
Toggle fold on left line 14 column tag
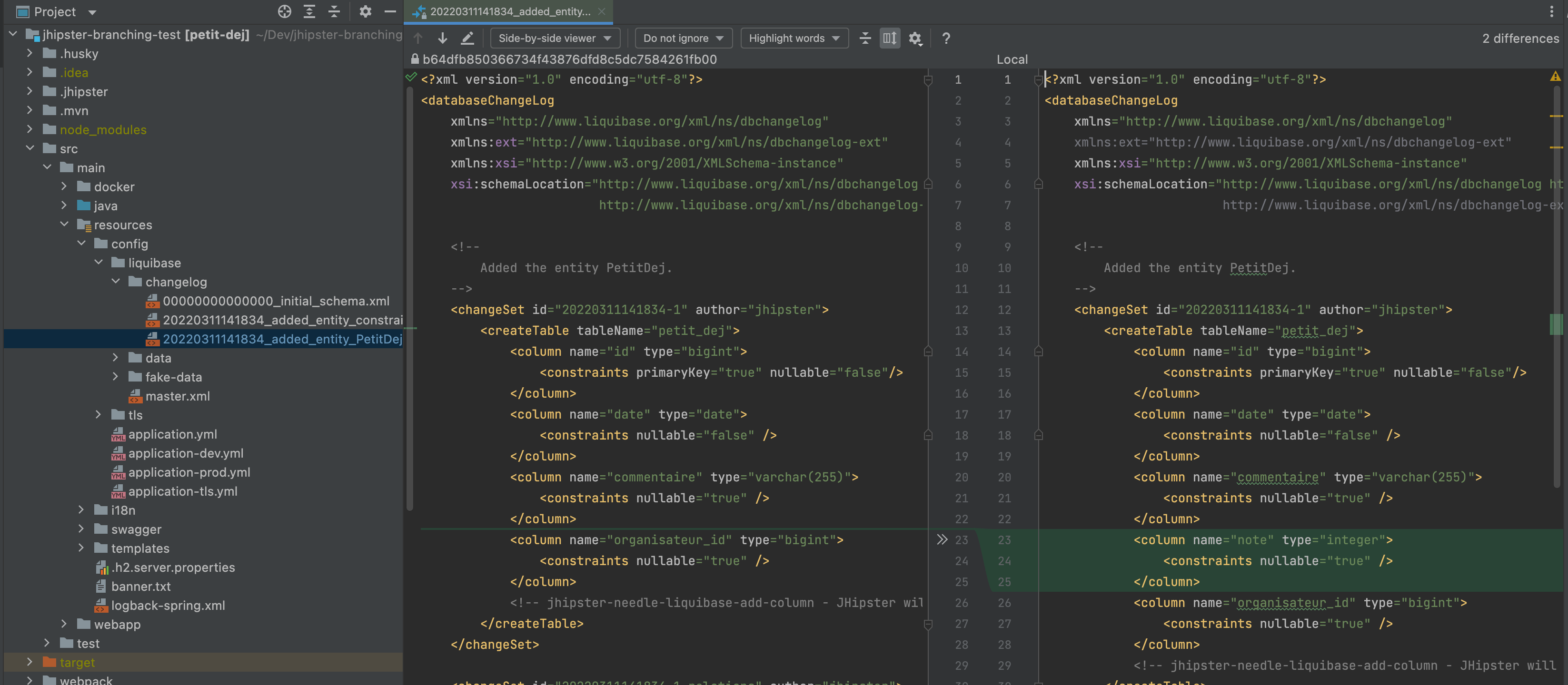(928, 352)
